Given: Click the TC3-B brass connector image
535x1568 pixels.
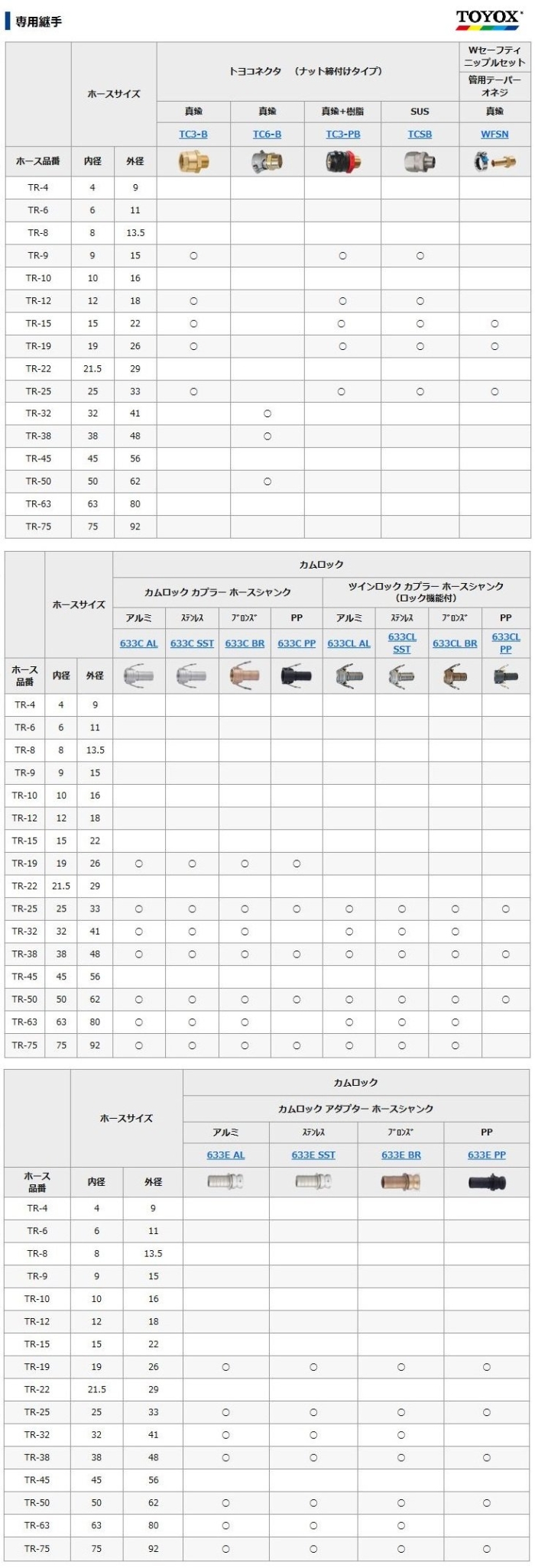Looking at the screenshot, I should [x=193, y=161].
